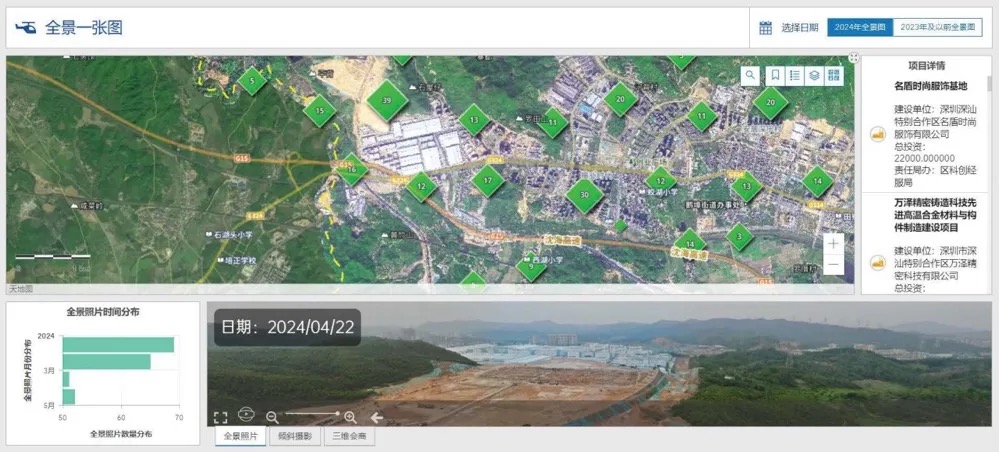Screen dimensions: 999x452
Task: Zoom in the map with plus button
Action: pos(833,243)
